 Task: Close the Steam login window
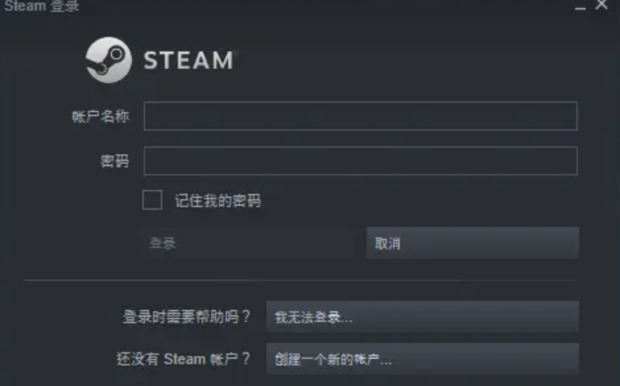point(601,5)
